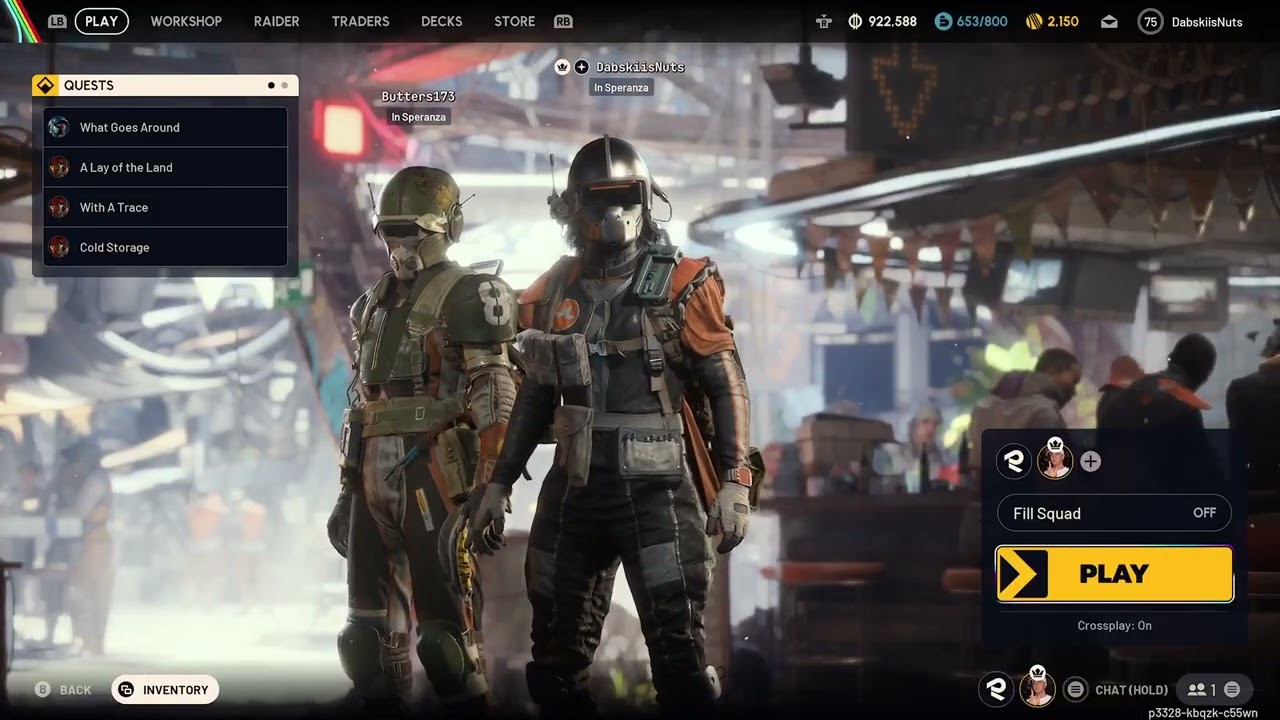Viewport: 1280px width, 720px height.
Task: Click the In Speranza status under Butters173
Action: point(418,117)
